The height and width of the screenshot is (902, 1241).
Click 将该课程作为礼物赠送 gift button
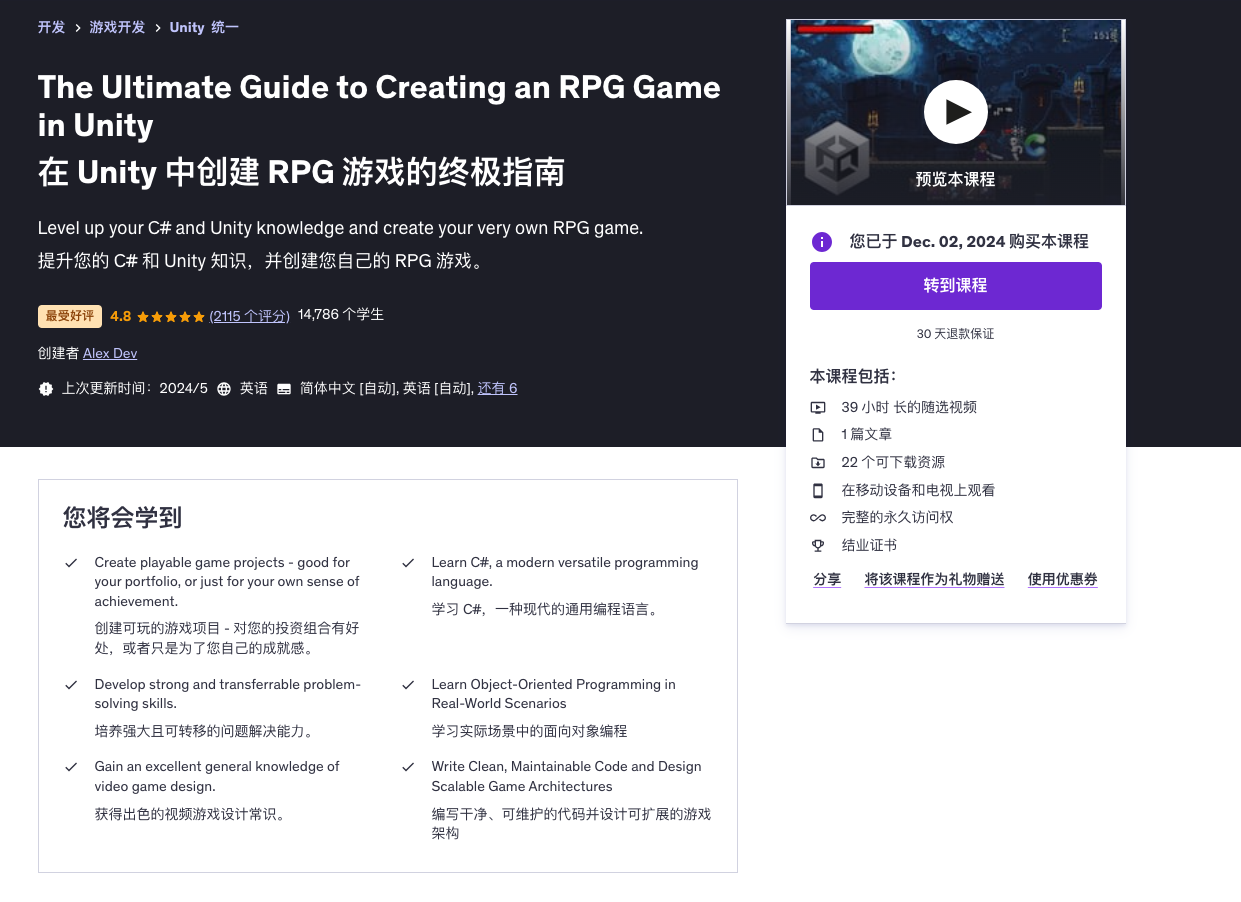pos(934,579)
